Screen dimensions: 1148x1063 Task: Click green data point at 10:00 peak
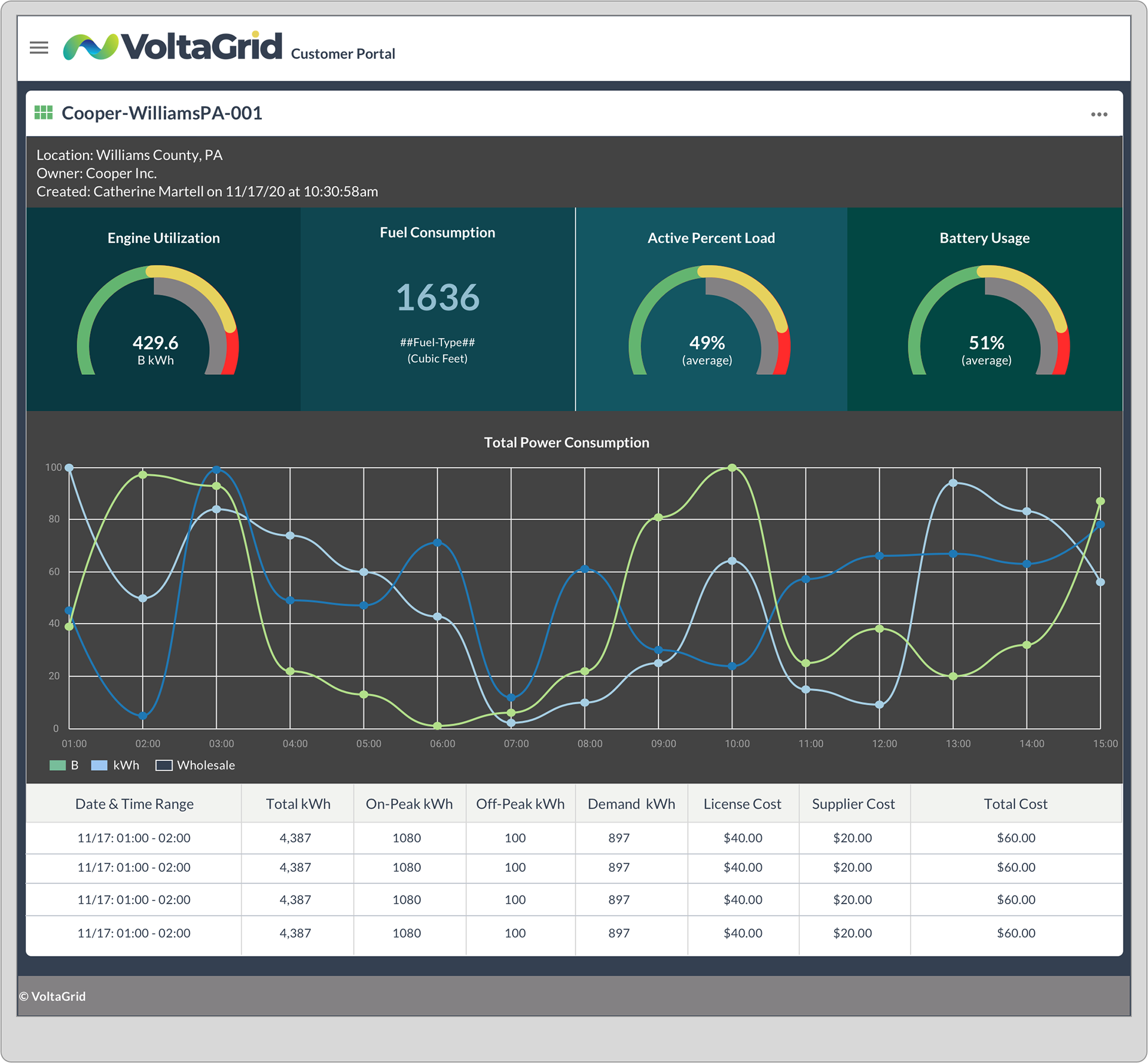pos(732,468)
